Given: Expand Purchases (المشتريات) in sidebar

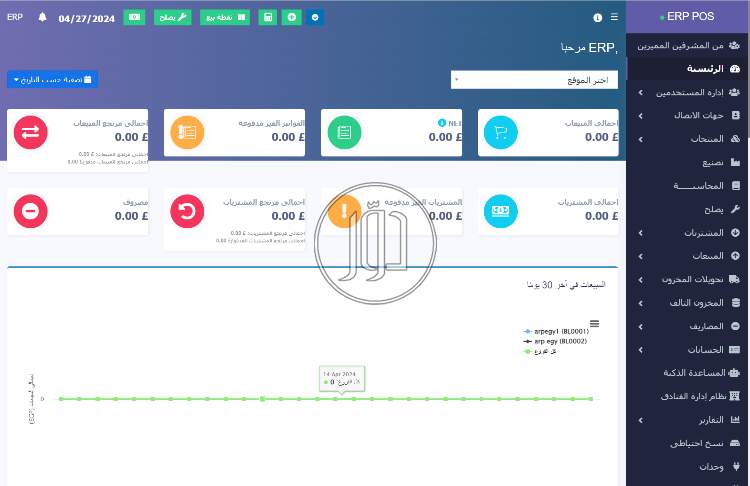Looking at the screenshot, I should tap(688, 232).
